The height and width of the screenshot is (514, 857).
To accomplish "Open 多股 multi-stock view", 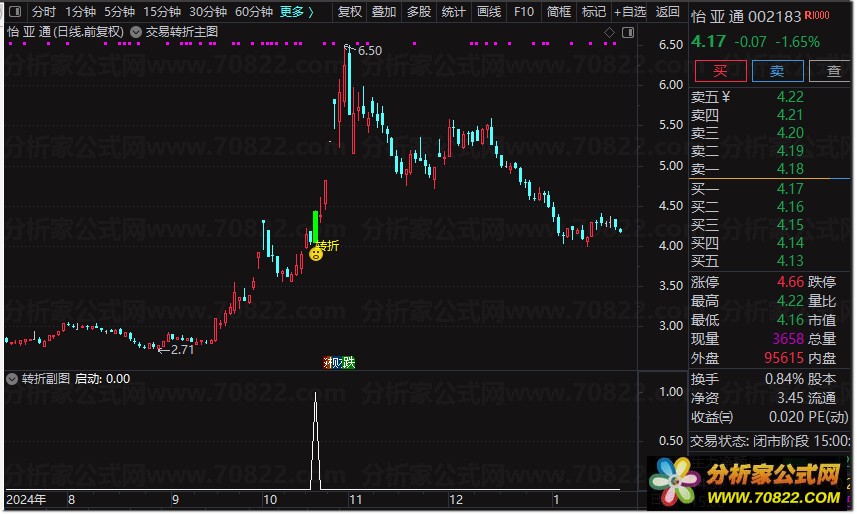I will 419,11.
